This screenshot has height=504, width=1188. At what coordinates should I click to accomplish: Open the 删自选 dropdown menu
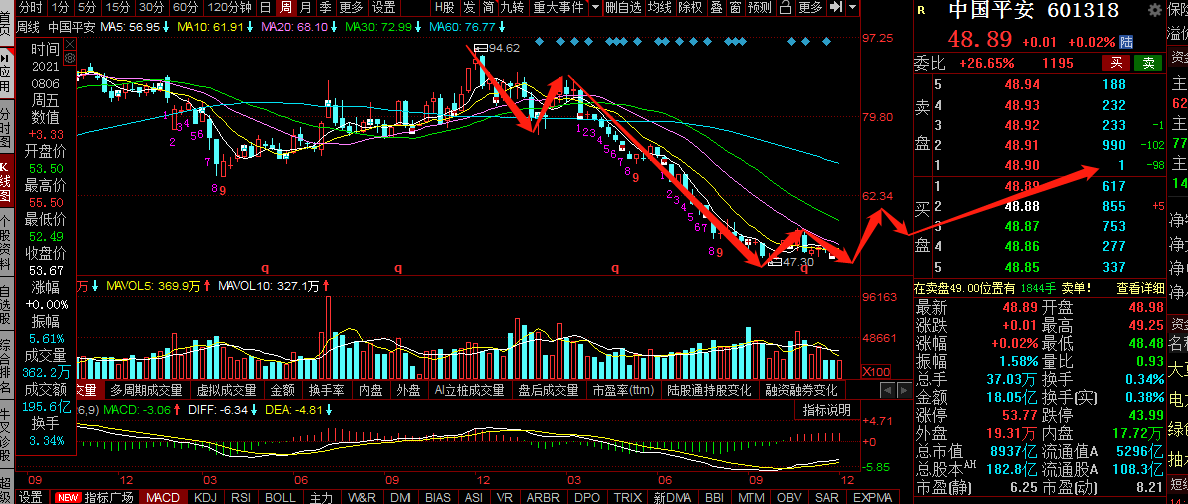pyautogui.click(x=621, y=7)
